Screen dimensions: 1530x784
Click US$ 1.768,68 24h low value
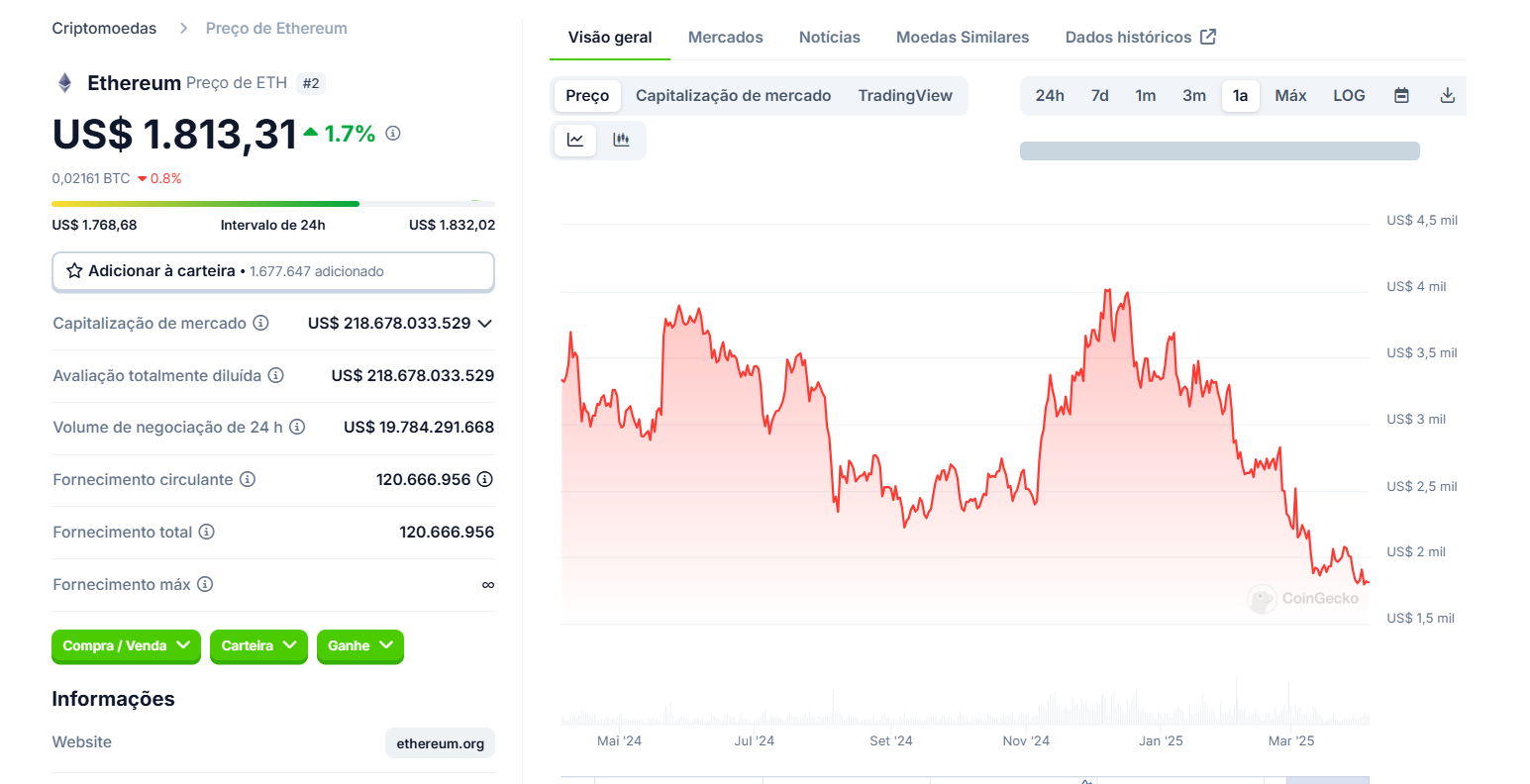pos(94,226)
